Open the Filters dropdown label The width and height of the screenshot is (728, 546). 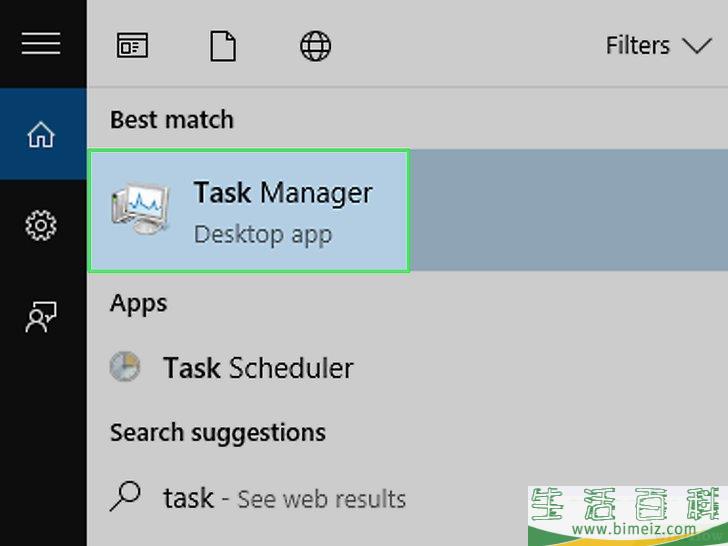click(x=638, y=46)
